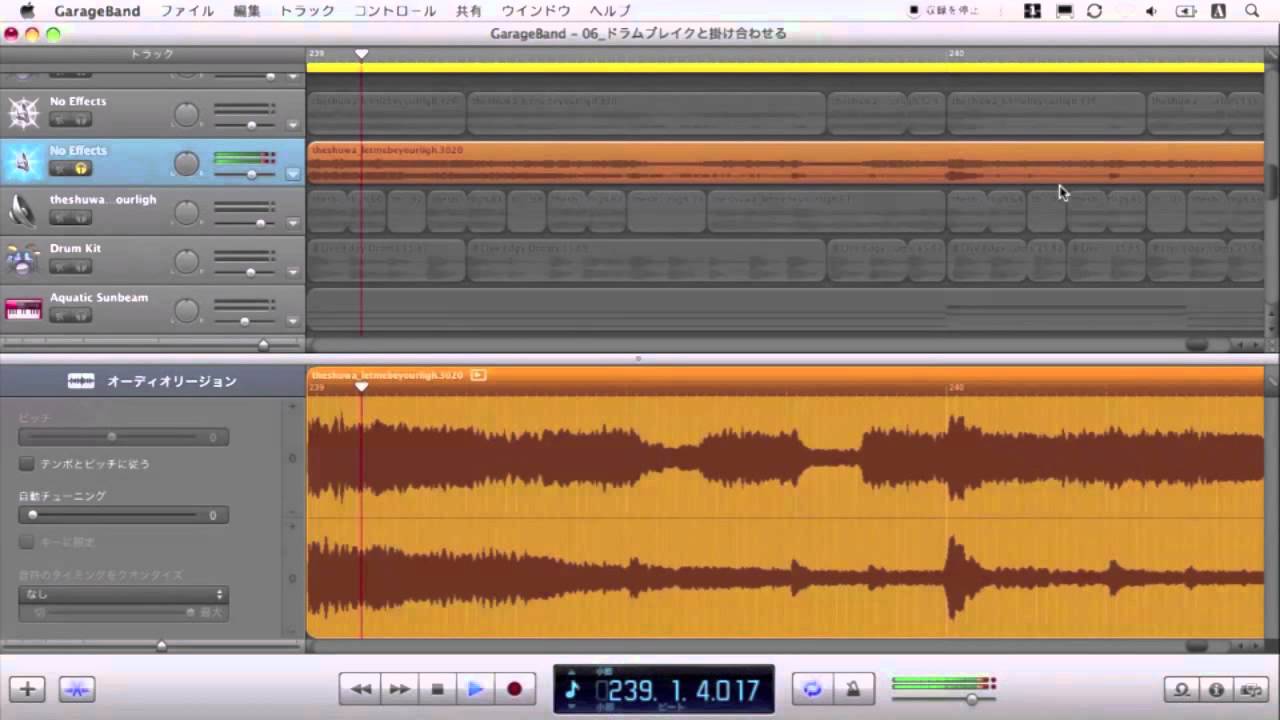Toggle the キーに限定 checkbox
The height and width of the screenshot is (720, 1280).
[x=26, y=542]
